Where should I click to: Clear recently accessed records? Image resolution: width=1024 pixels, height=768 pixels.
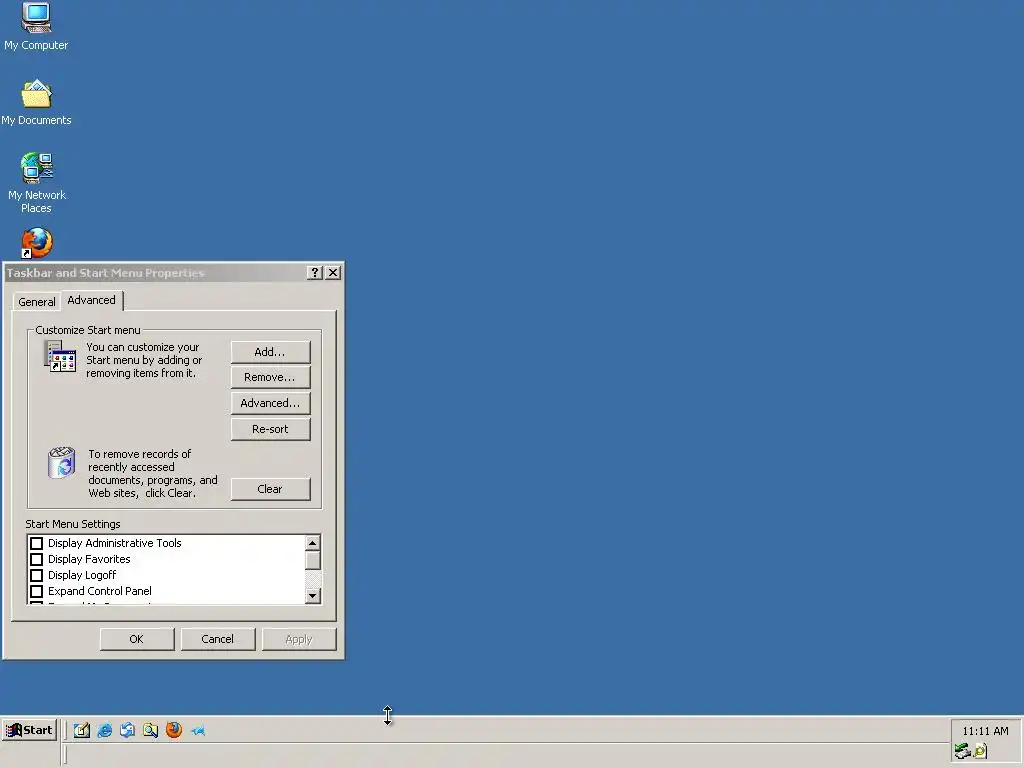[x=270, y=489]
